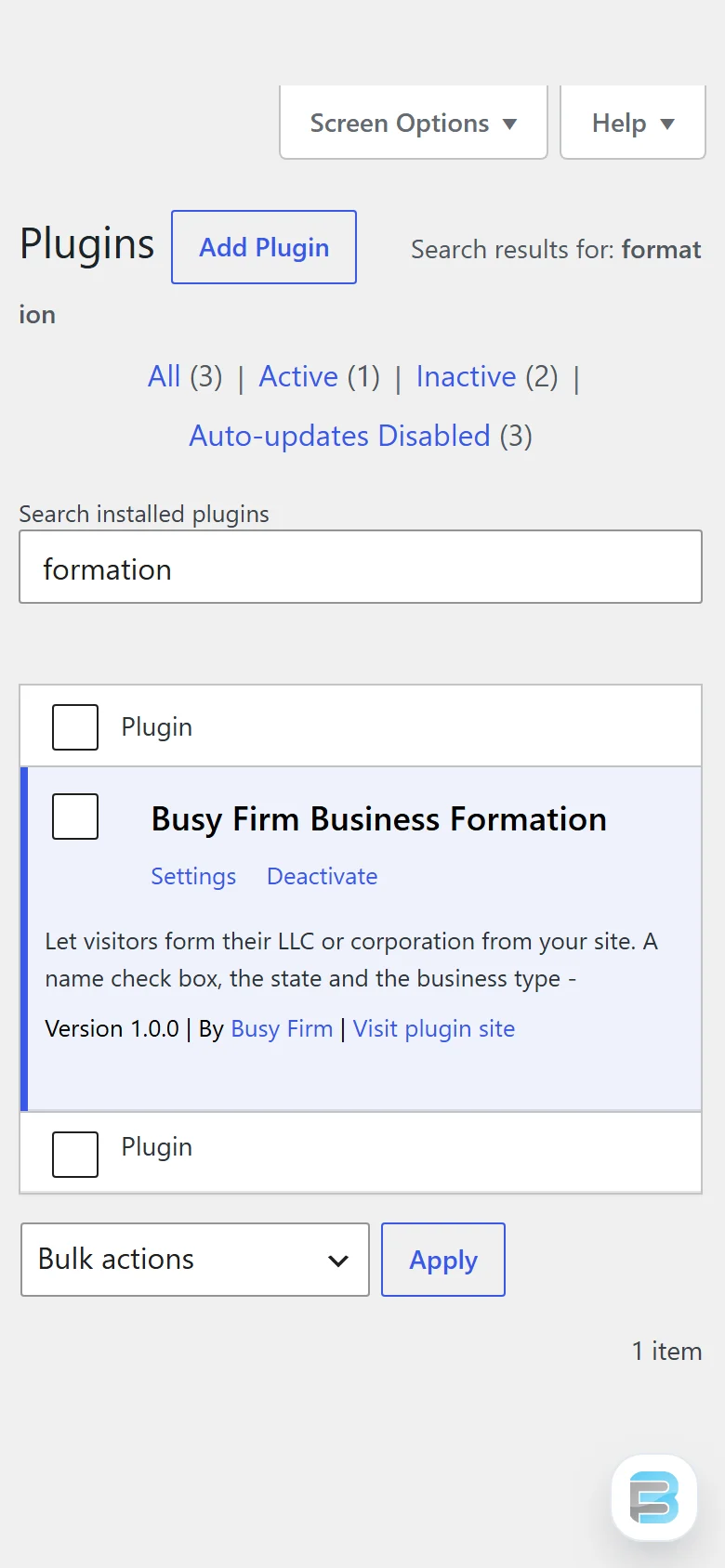Click the Busy Firm Business Formation title
Screen dimensions: 725x1568
coord(379,819)
